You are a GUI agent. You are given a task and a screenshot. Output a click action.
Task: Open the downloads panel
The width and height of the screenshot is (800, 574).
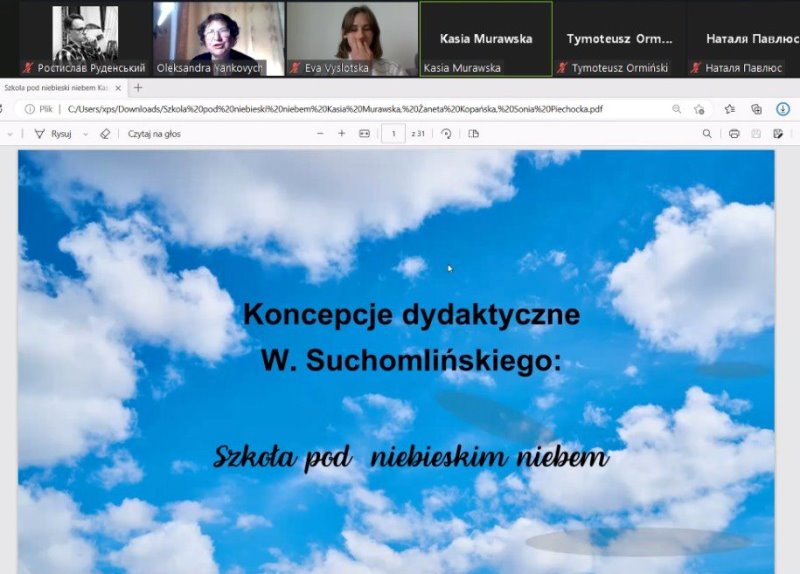[x=783, y=109]
